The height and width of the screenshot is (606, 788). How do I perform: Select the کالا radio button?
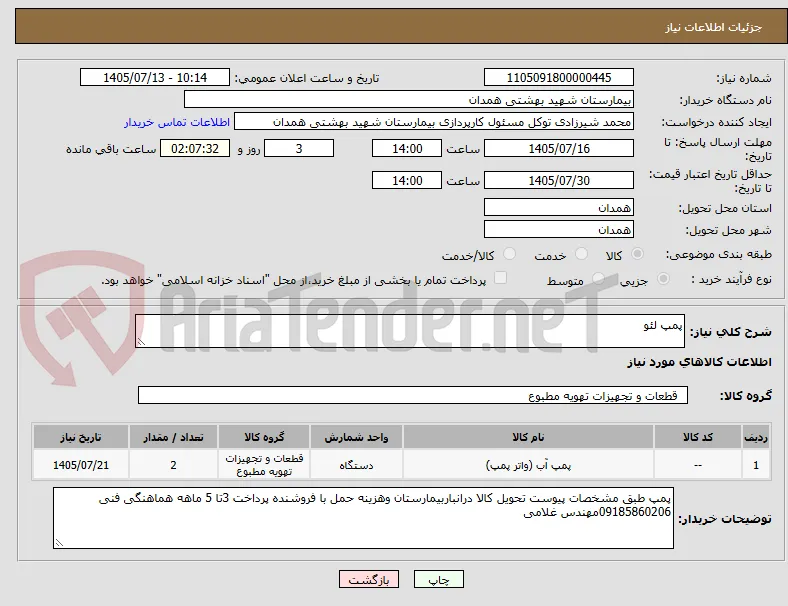click(637, 254)
